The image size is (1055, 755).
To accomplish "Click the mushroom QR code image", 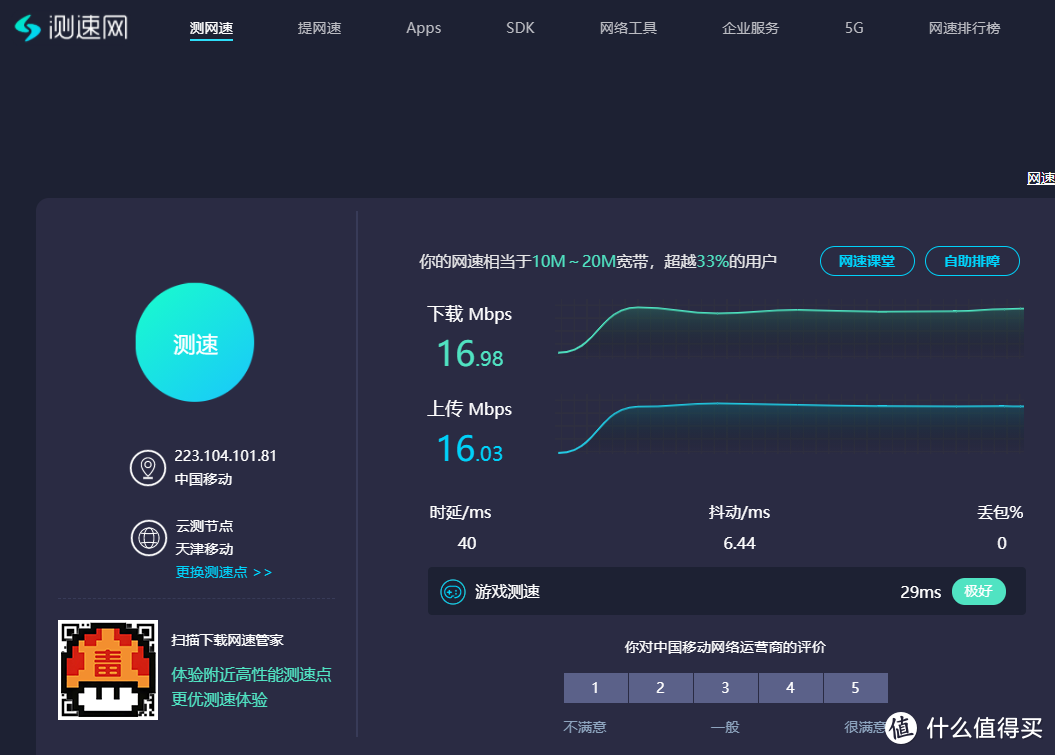I will (107, 669).
